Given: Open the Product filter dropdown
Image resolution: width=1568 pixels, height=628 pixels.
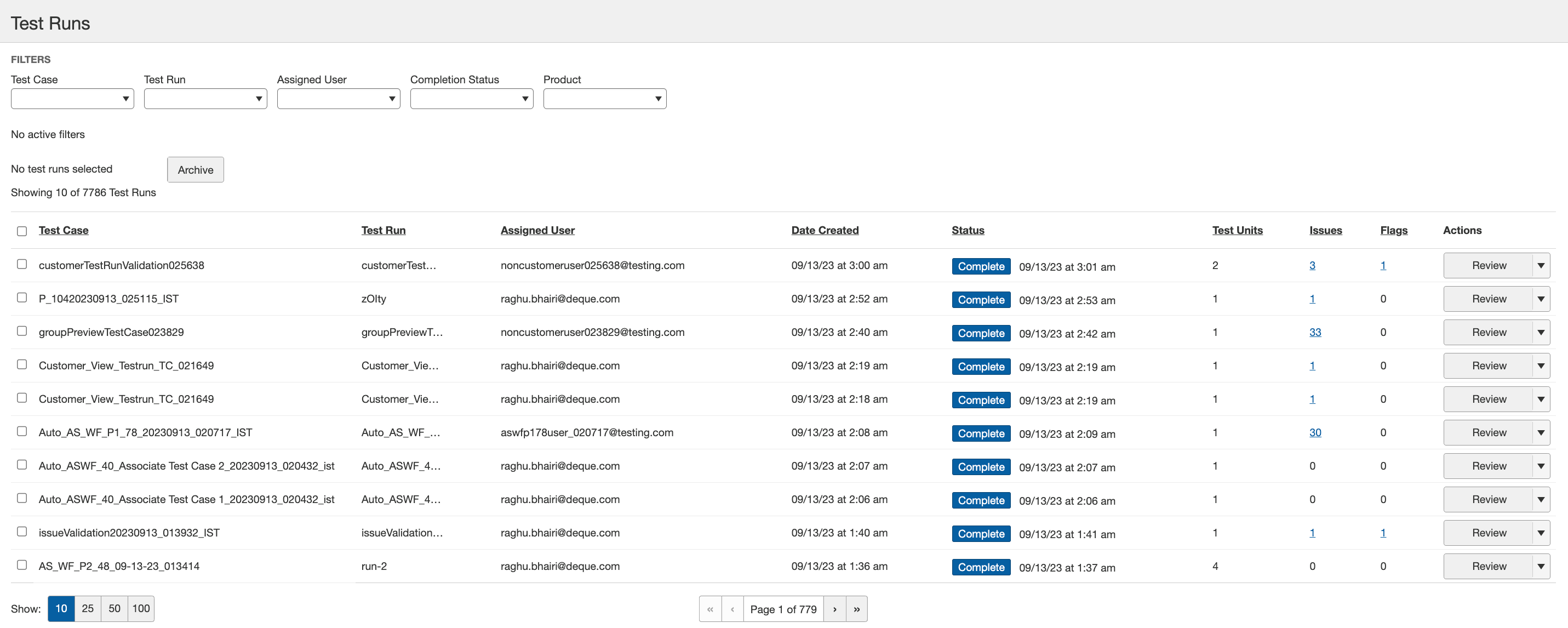Looking at the screenshot, I should [x=604, y=99].
